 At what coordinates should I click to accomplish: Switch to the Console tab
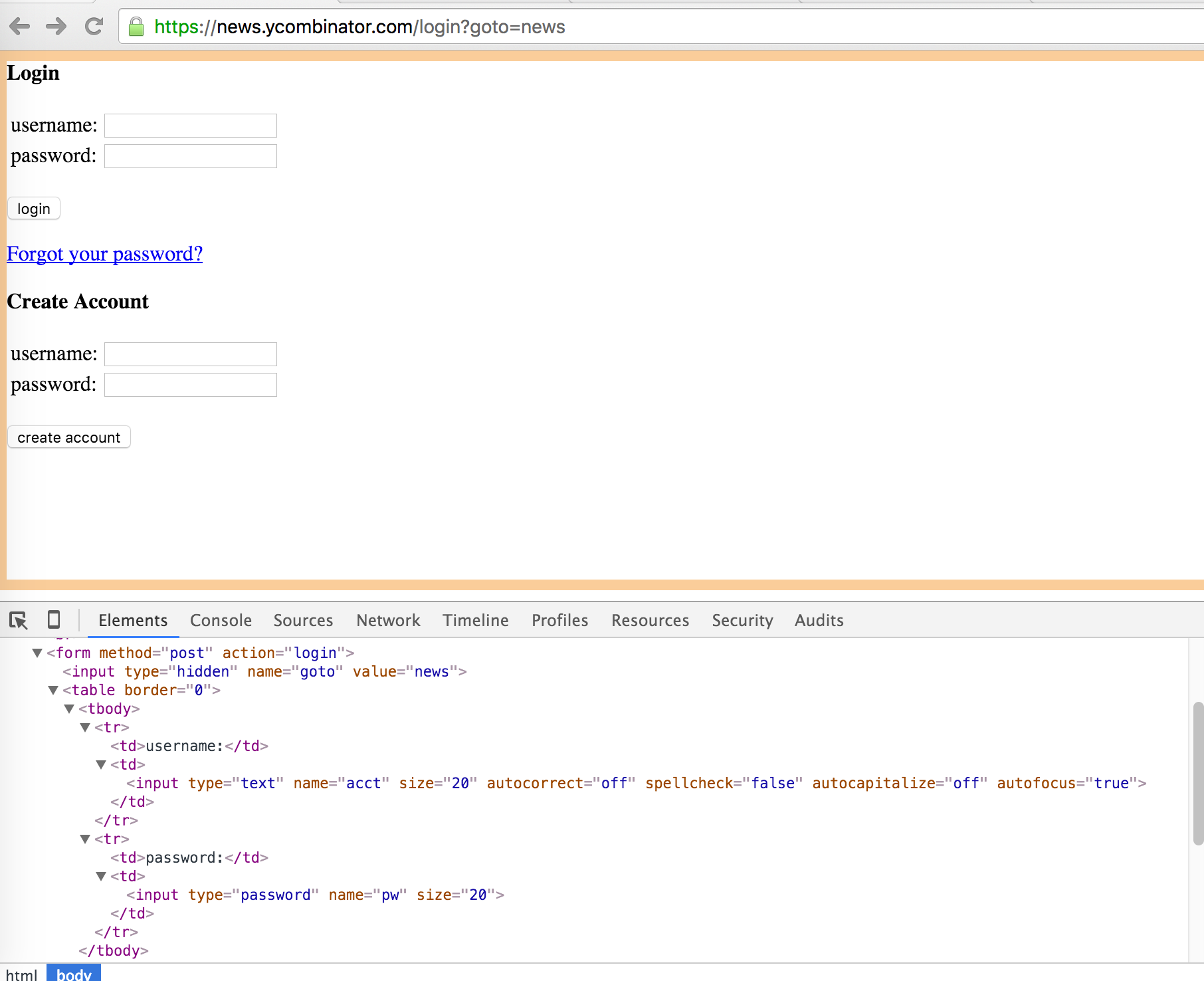coord(220,619)
